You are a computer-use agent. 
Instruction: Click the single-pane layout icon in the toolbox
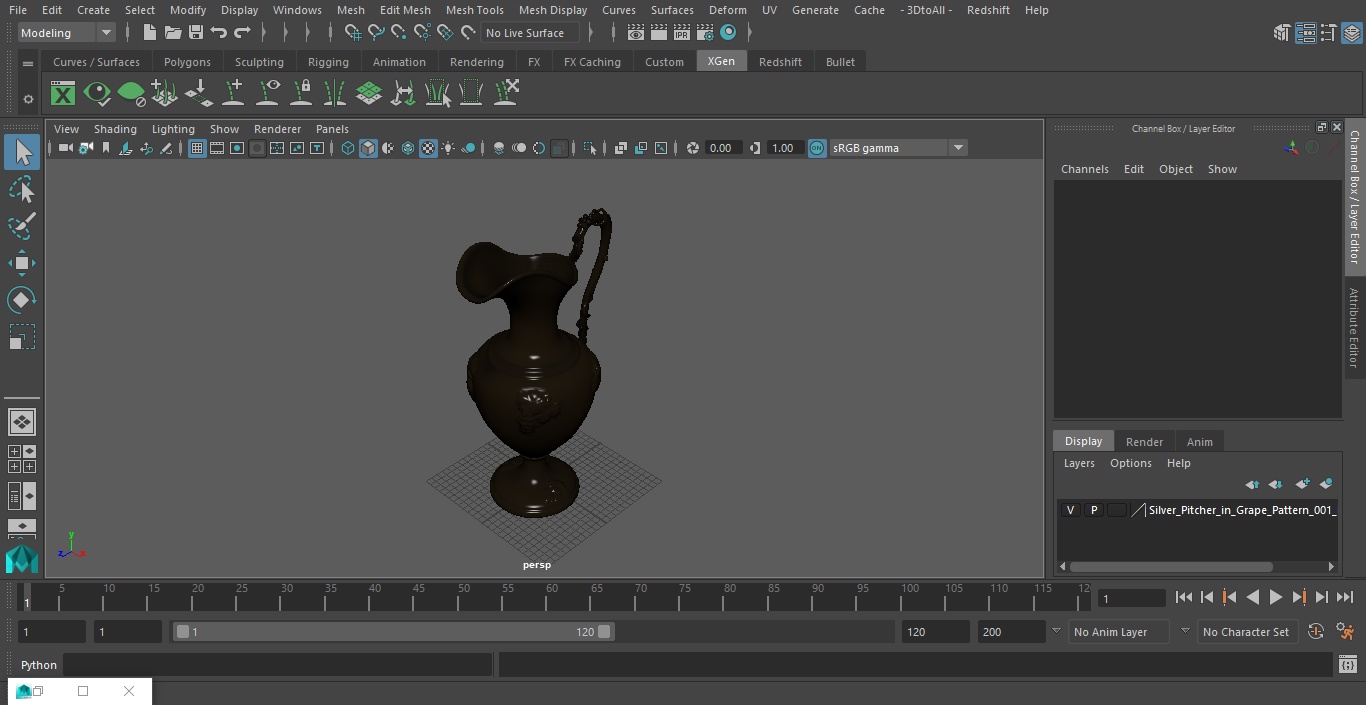tap(22, 422)
